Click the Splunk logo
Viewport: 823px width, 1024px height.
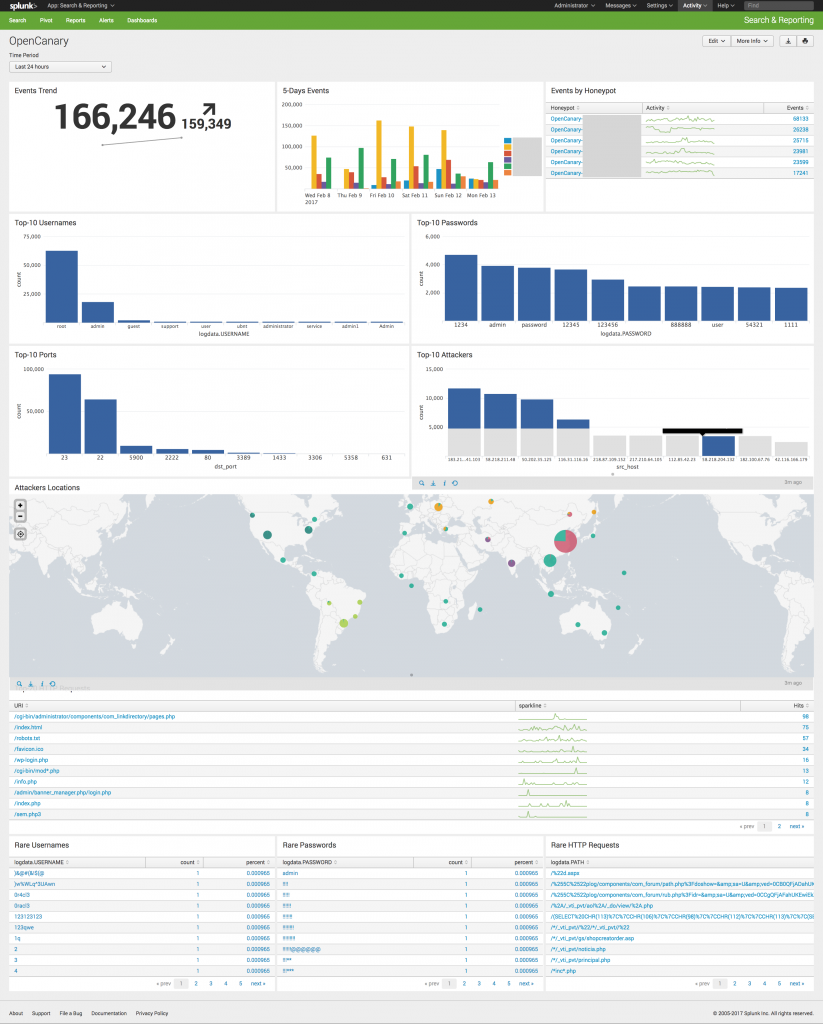[x=23, y=6]
